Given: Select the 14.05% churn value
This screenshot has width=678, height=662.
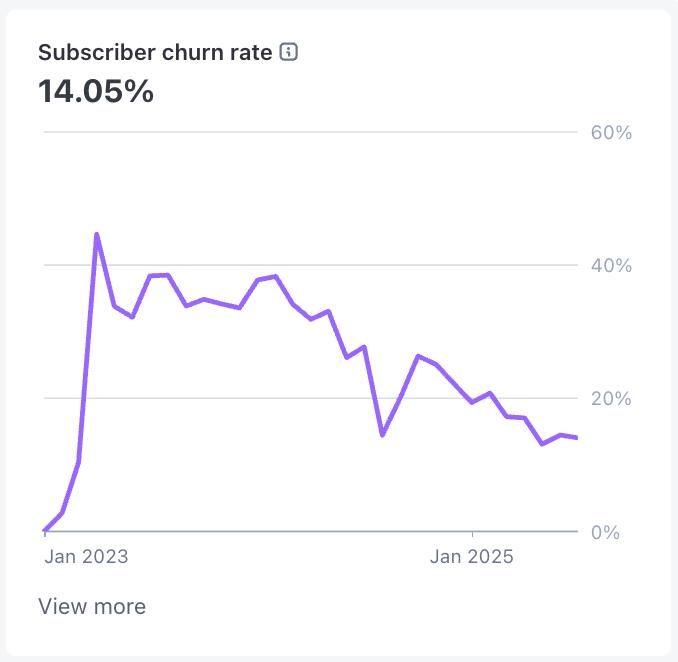Looking at the screenshot, I should click(96, 92).
